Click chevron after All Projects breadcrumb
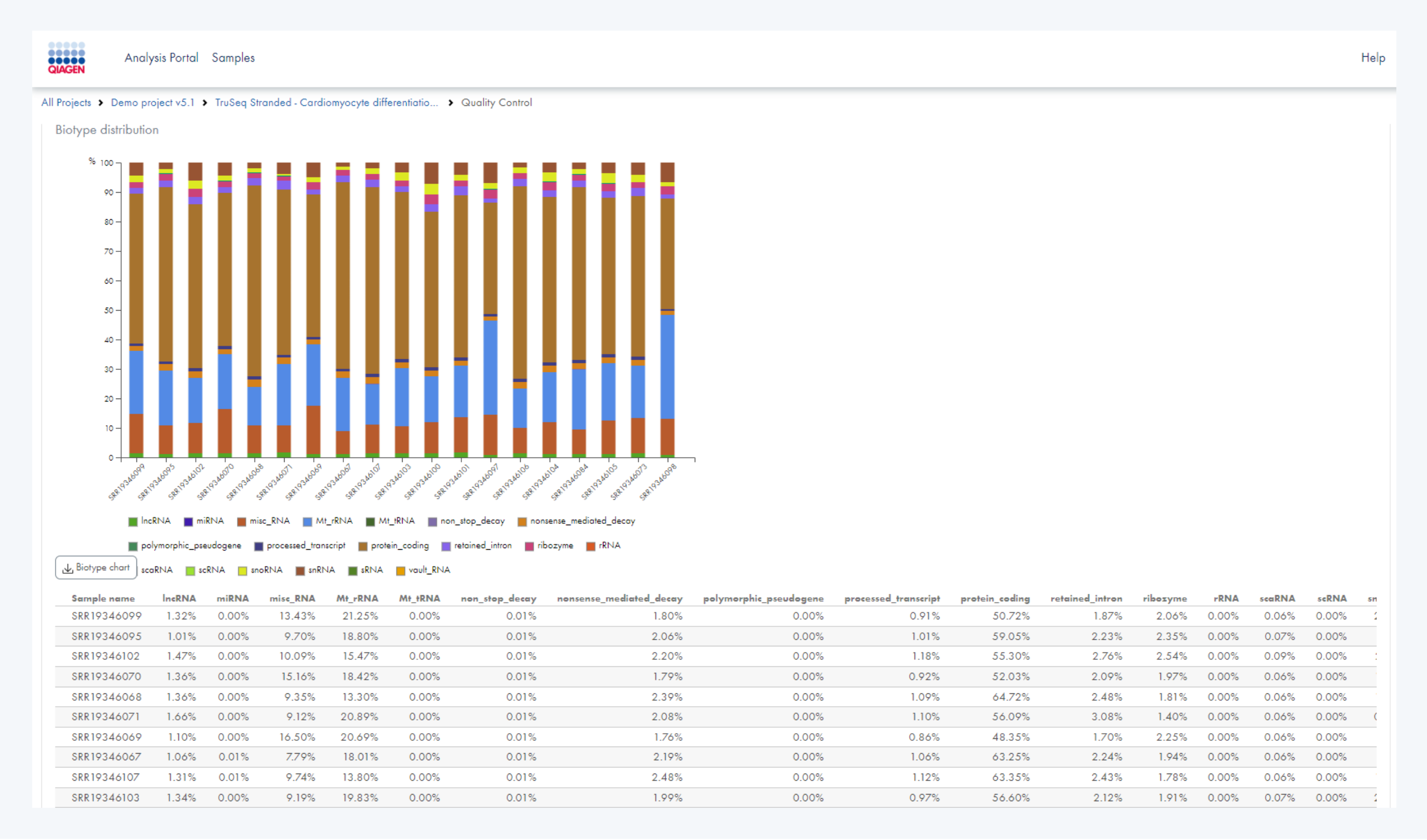The width and height of the screenshot is (1427, 840). [x=101, y=103]
